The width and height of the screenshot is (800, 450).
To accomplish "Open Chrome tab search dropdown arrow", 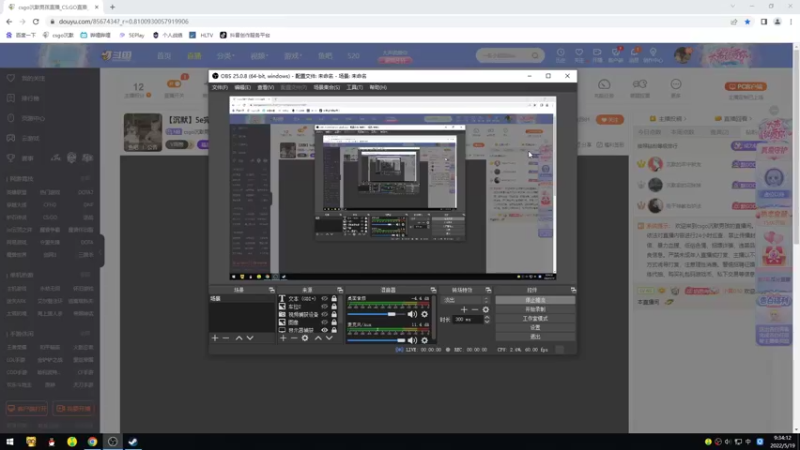I will pyautogui.click(x=733, y=7).
